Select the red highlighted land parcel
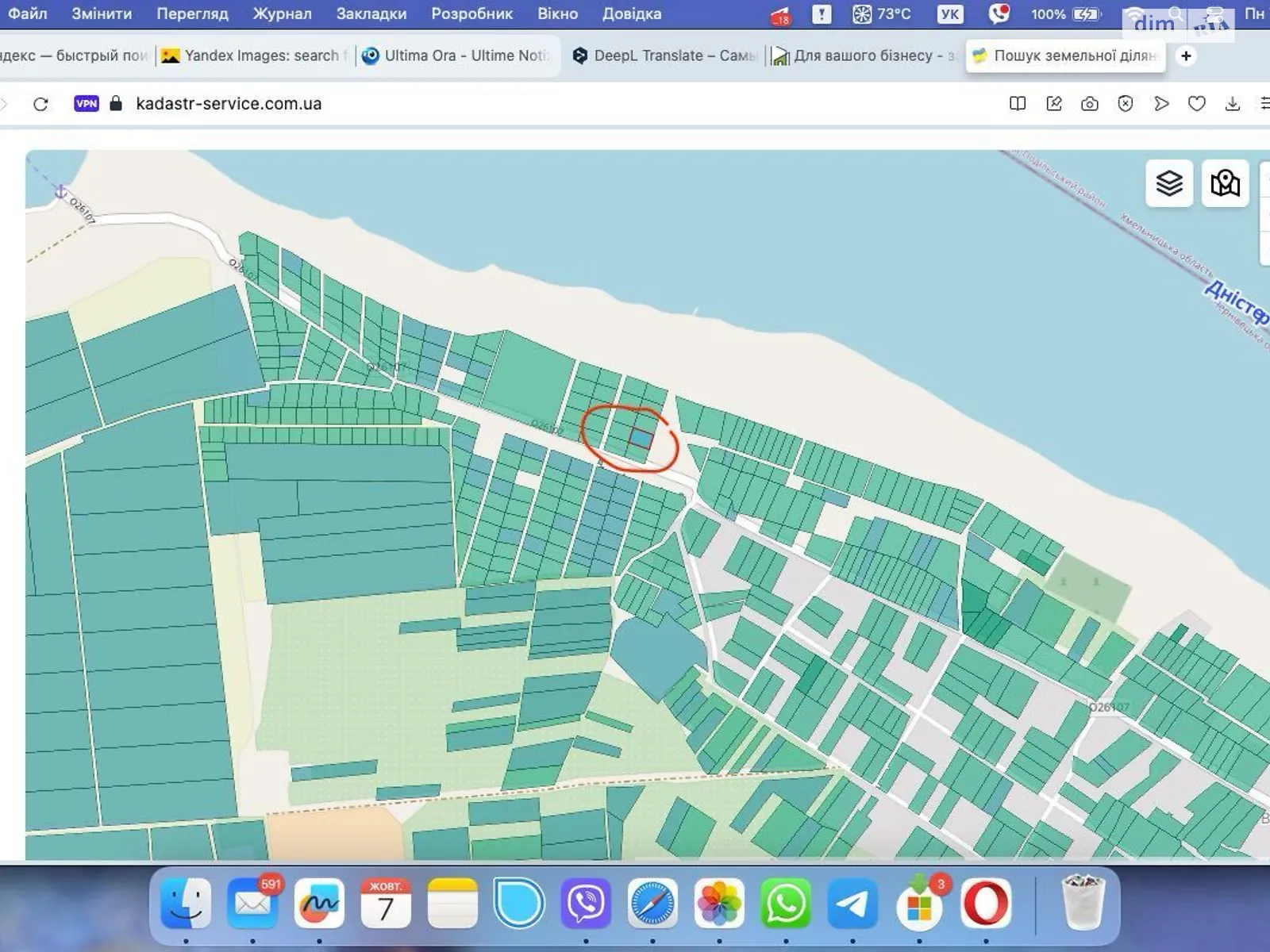The height and width of the screenshot is (952, 1270). pos(641,438)
